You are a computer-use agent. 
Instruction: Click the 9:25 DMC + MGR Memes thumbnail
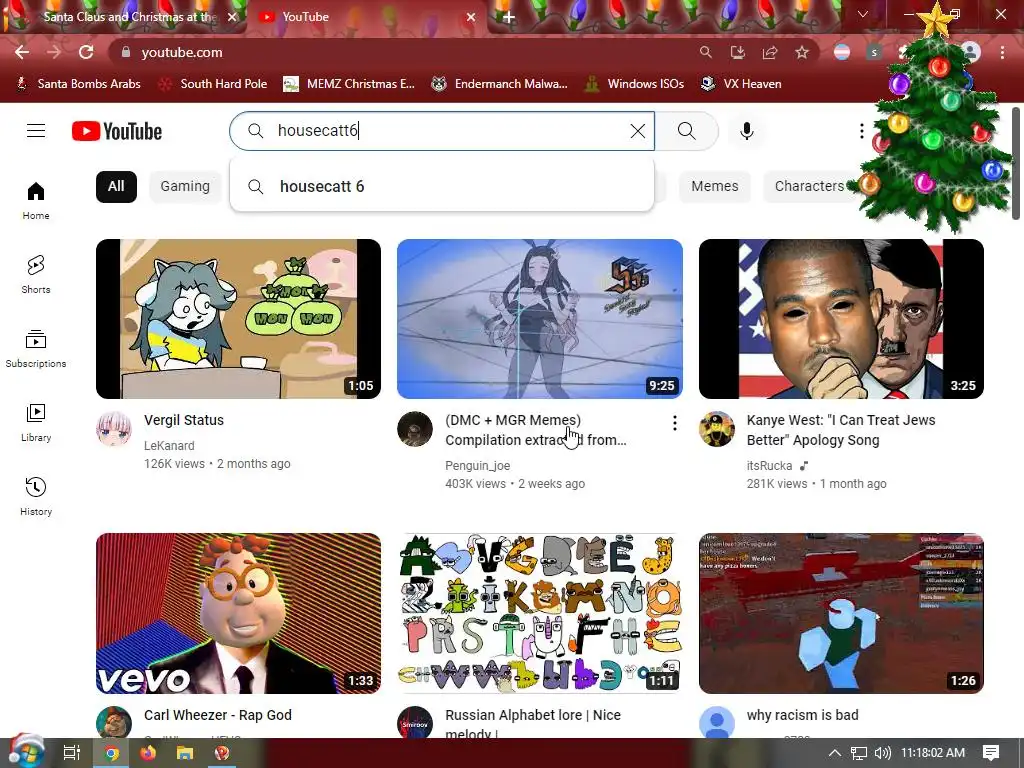[x=540, y=319]
